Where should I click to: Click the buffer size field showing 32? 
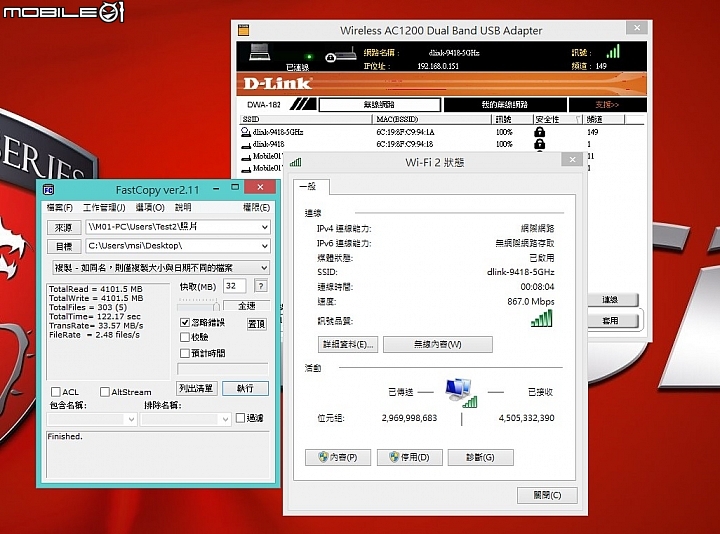pyautogui.click(x=234, y=286)
